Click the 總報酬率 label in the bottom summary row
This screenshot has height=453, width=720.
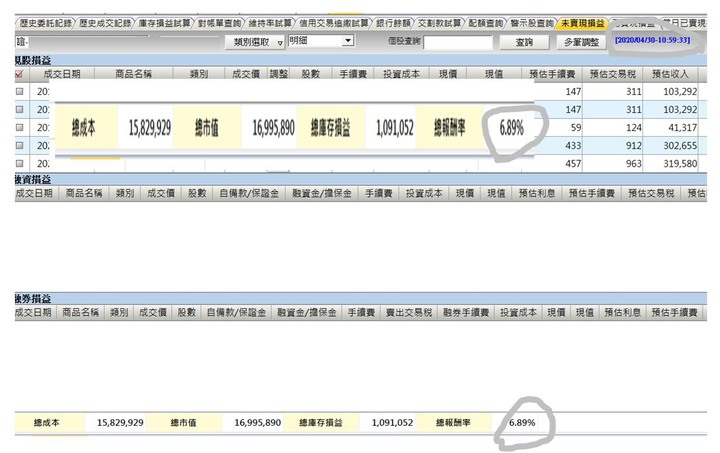click(x=453, y=422)
